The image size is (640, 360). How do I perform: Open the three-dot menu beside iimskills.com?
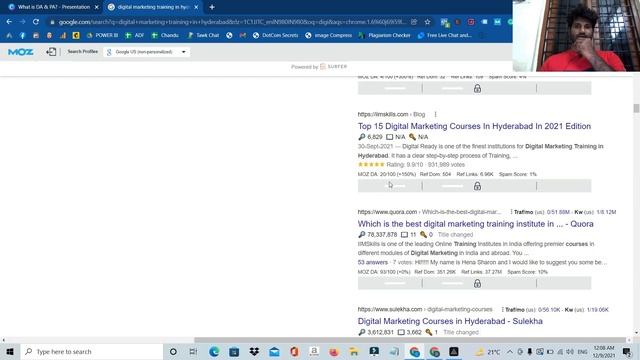click(x=435, y=114)
